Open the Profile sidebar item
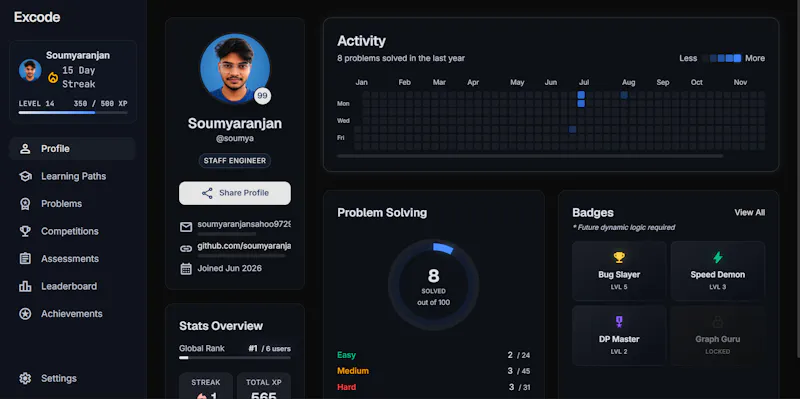 pos(72,149)
